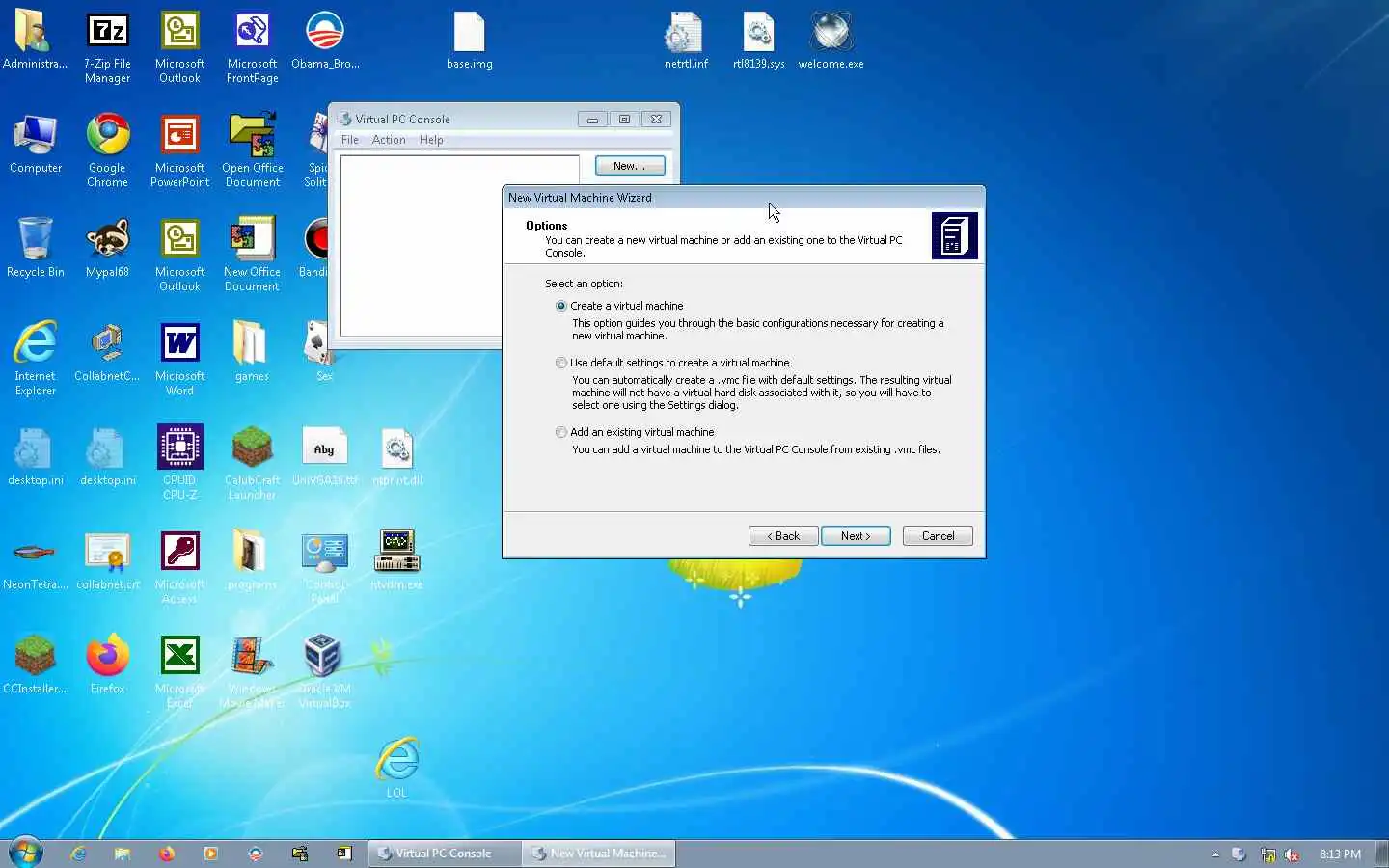Select the CollabnetC... desktop icon
Screen dimensions: 1389x868
[107, 354]
